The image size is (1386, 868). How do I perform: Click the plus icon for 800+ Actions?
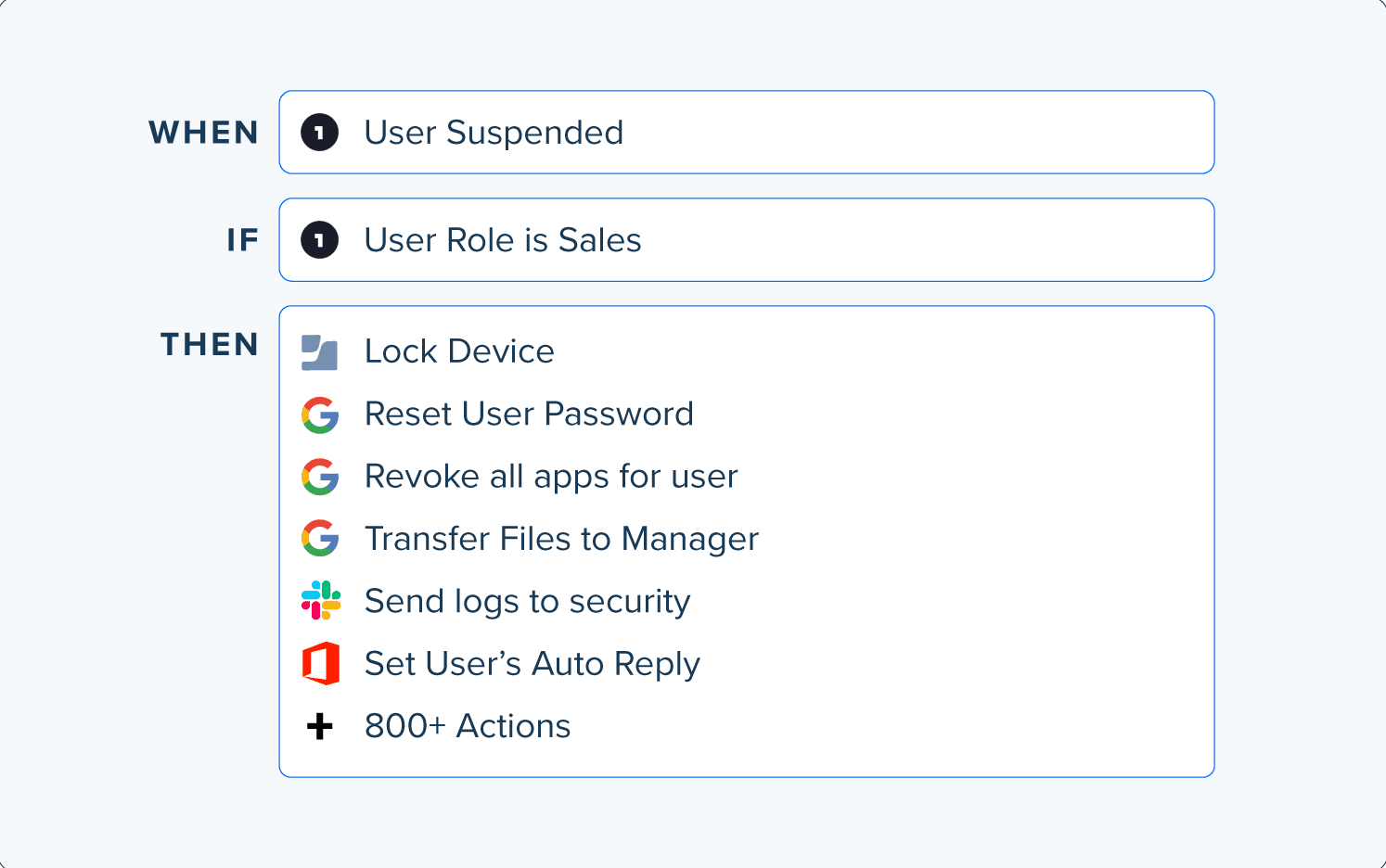point(320,726)
